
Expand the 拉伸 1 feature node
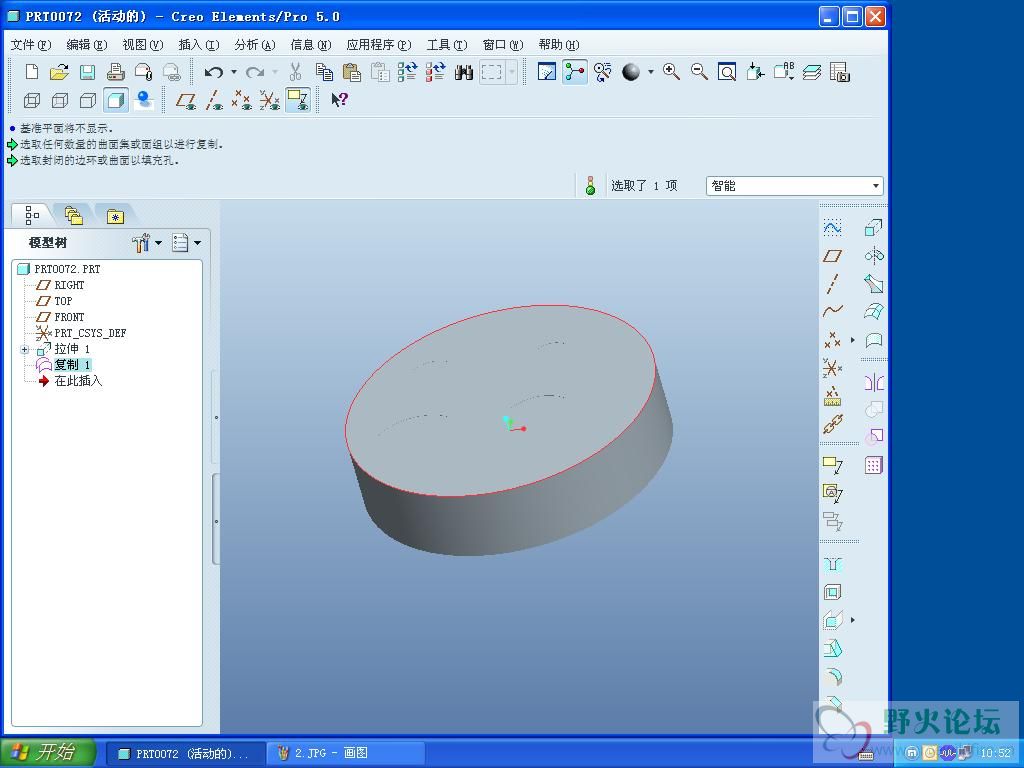click(x=25, y=349)
